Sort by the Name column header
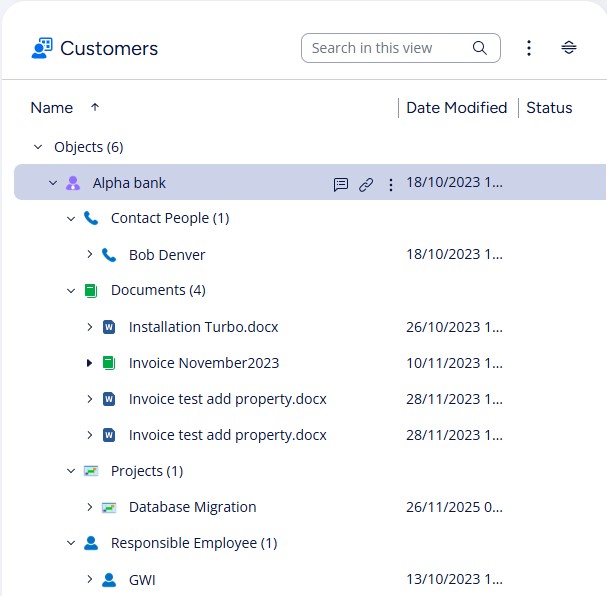 point(52,108)
